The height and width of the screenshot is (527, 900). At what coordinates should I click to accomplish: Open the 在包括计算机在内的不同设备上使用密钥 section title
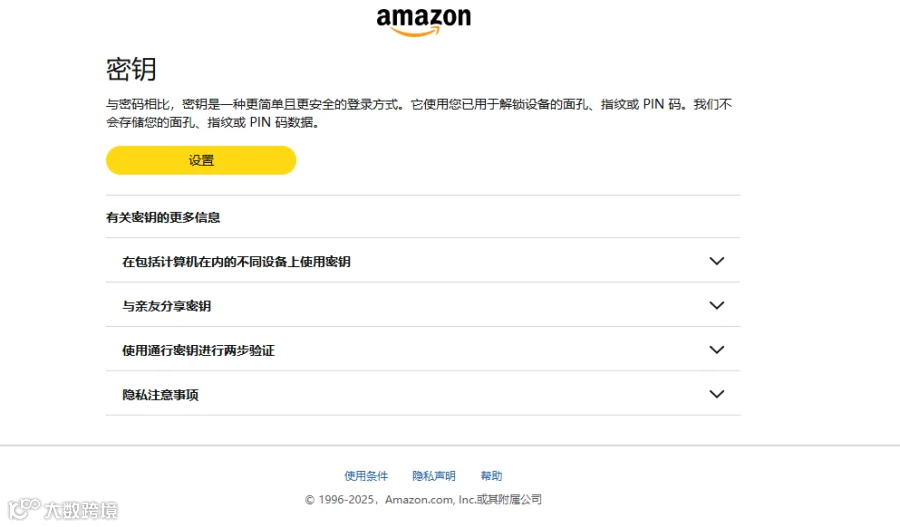[236, 262]
